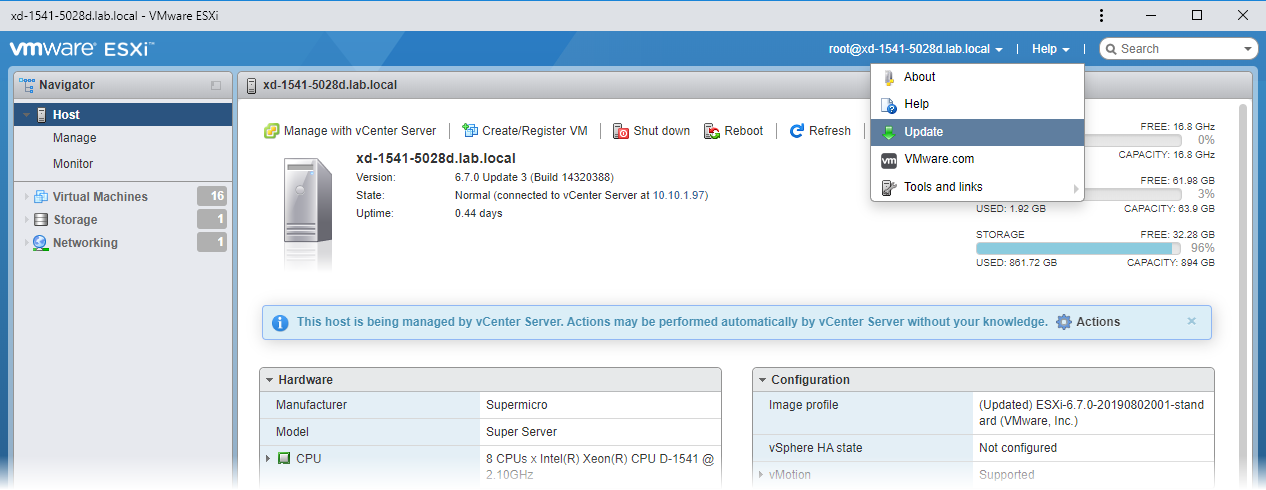Click the blue Refresh icon

[x=797, y=131]
